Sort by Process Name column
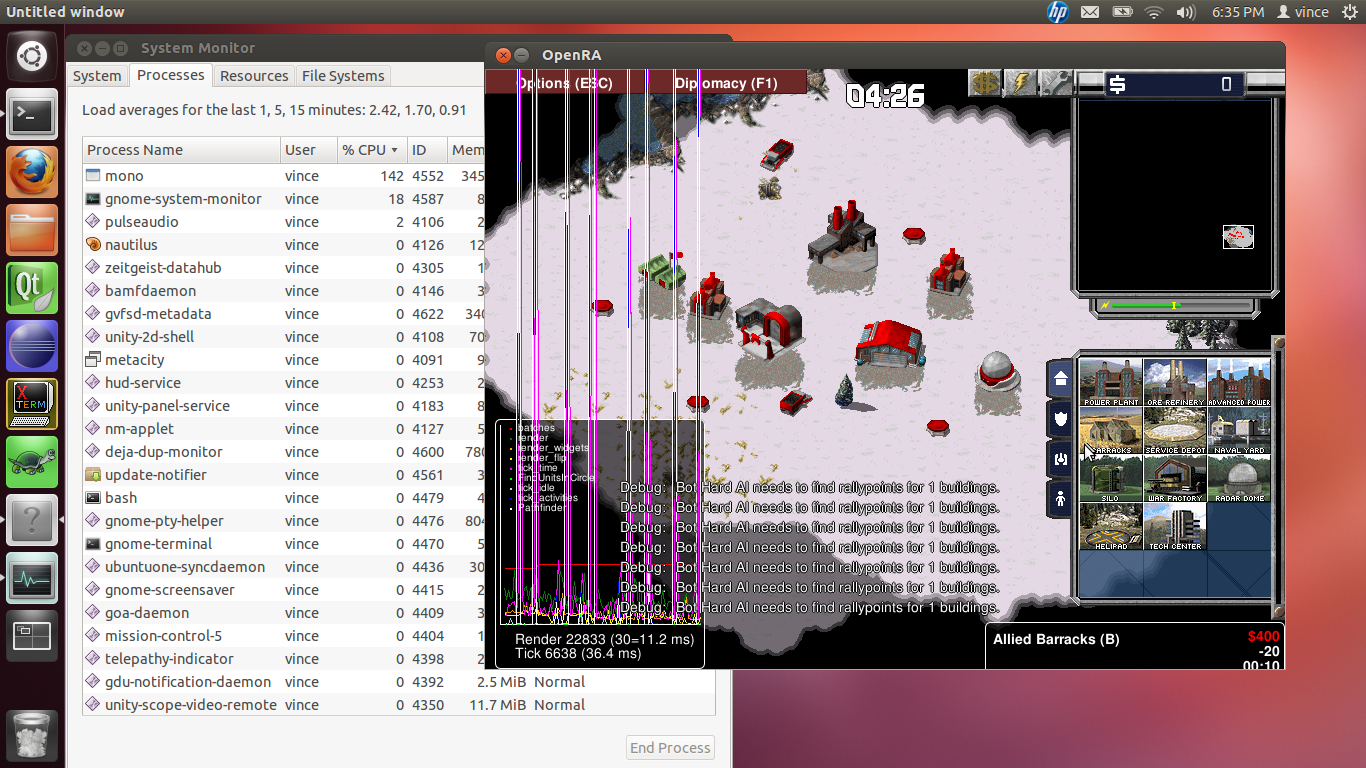 [181, 150]
